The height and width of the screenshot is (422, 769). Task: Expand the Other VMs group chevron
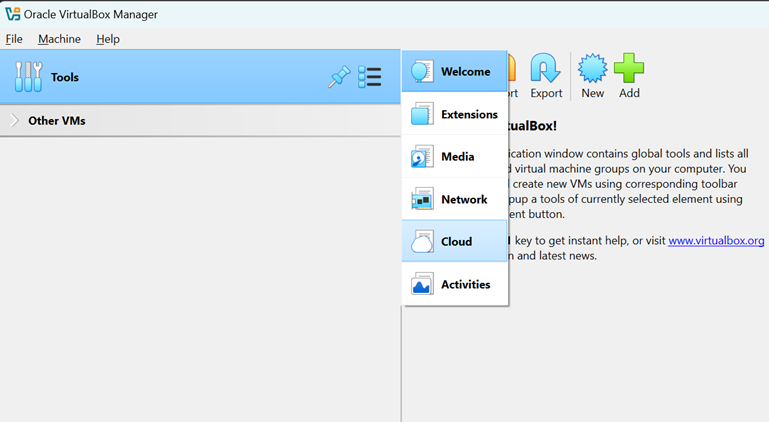tap(15, 120)
